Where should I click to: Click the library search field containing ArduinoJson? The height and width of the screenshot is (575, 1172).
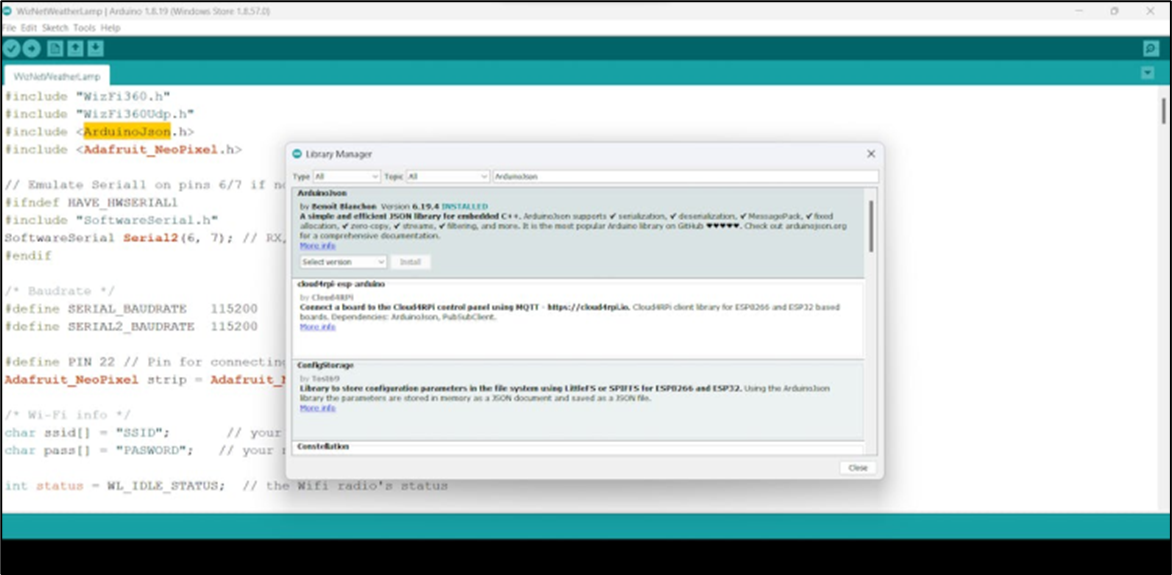(685, 176)
